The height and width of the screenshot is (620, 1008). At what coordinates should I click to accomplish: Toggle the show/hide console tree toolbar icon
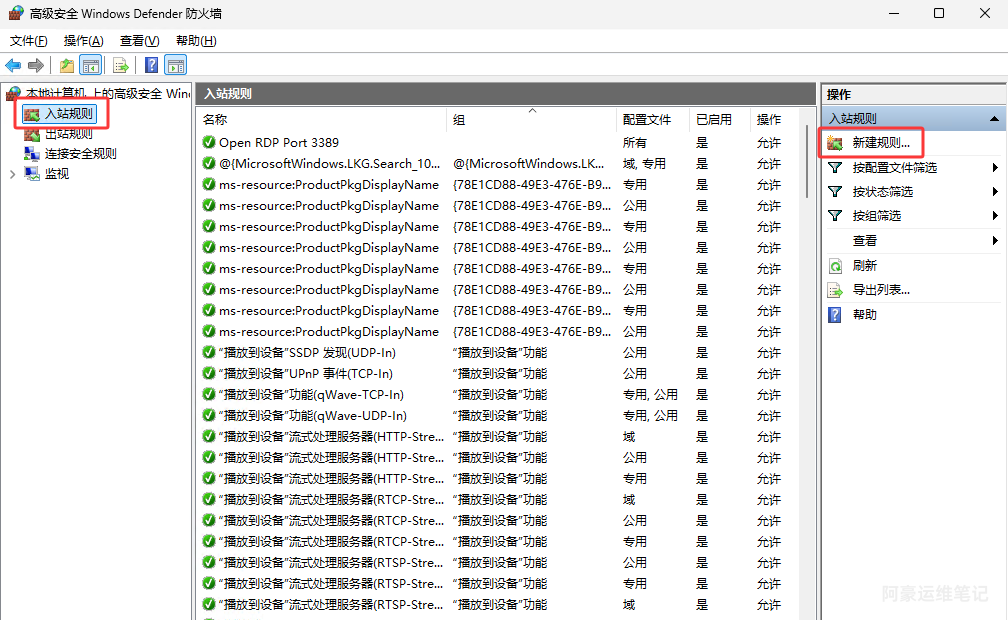coord(91,66)
